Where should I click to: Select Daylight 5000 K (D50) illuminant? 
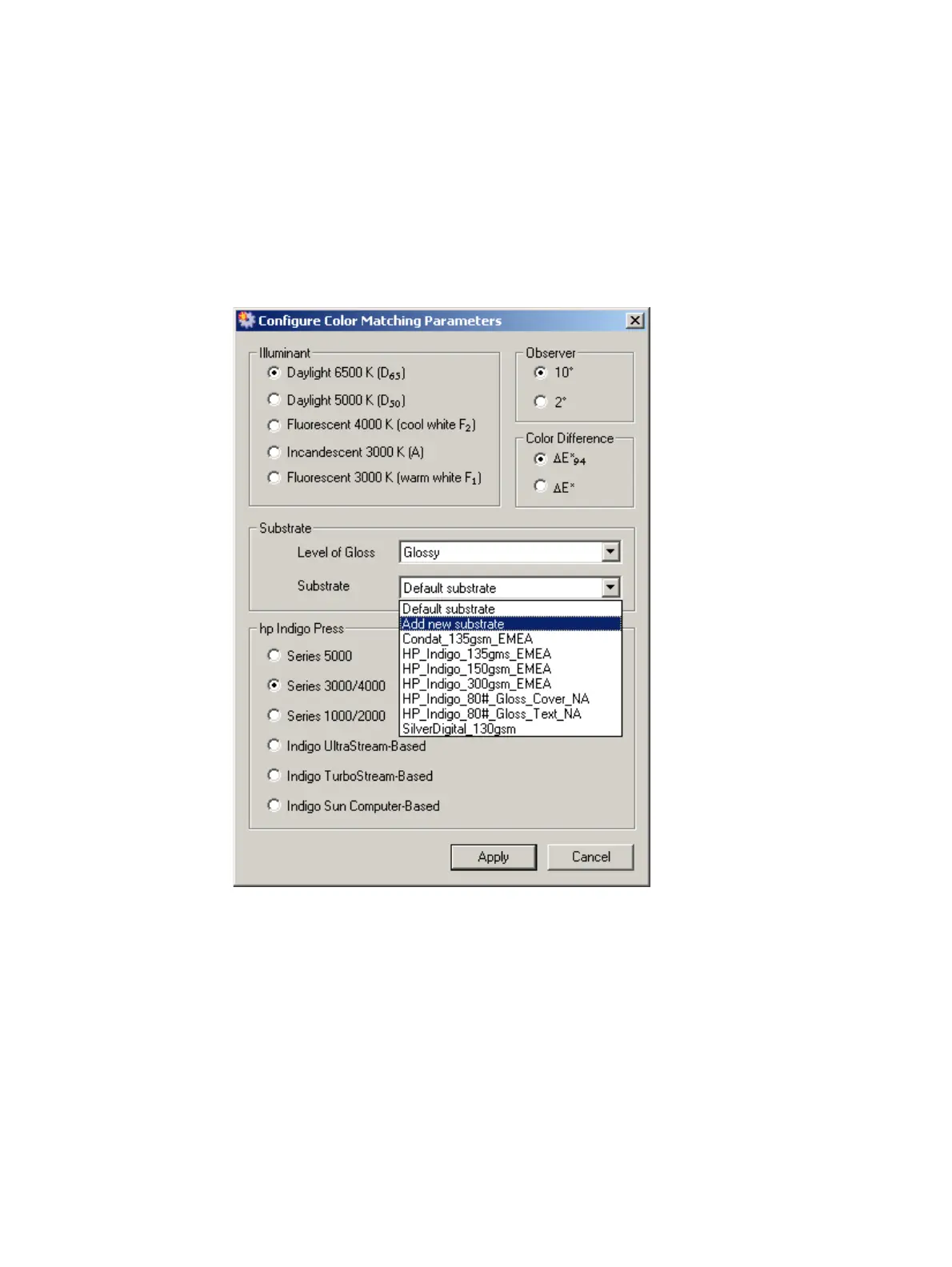[274, 399]
